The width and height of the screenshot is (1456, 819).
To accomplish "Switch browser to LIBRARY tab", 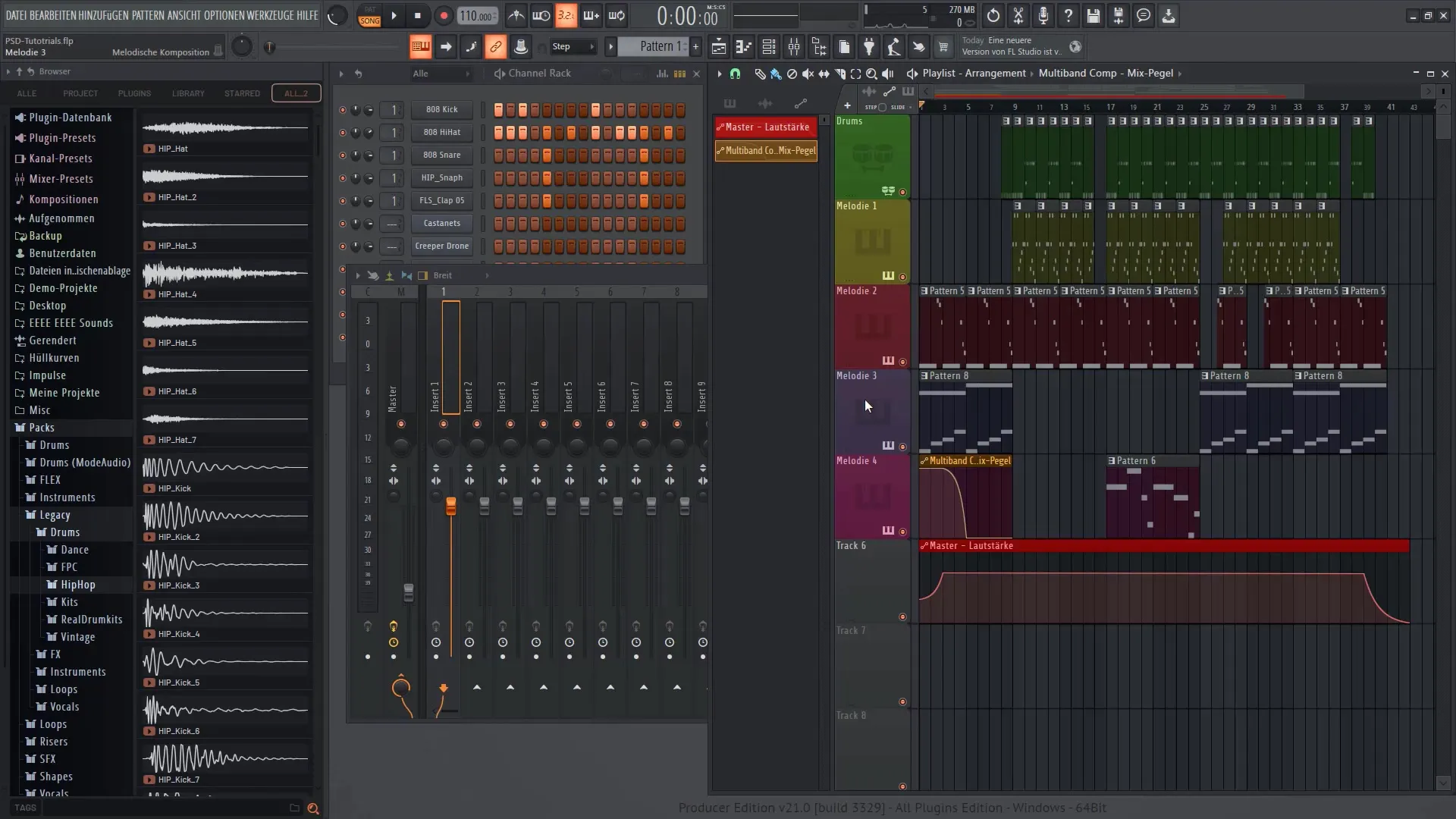I will click(188, 93).
